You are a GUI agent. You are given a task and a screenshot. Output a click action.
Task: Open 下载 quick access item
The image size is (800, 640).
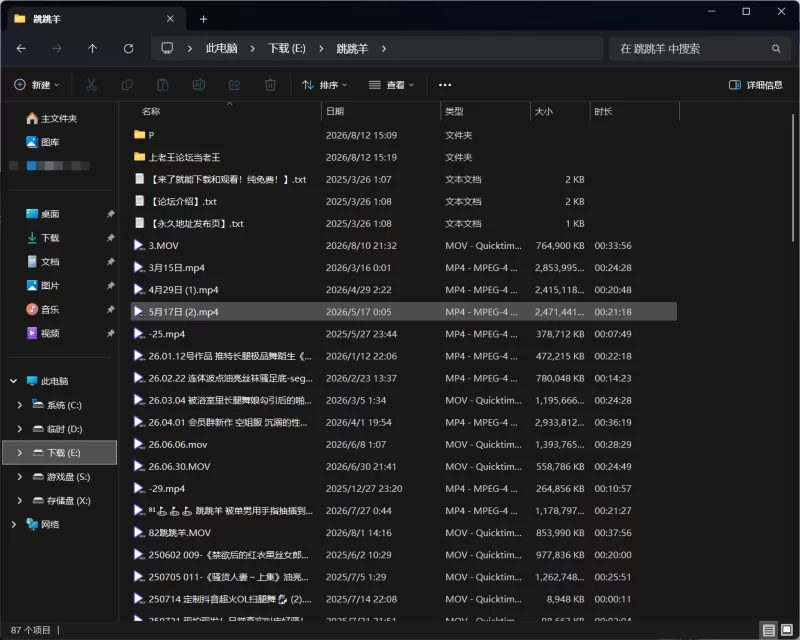[x=42, y=238]
